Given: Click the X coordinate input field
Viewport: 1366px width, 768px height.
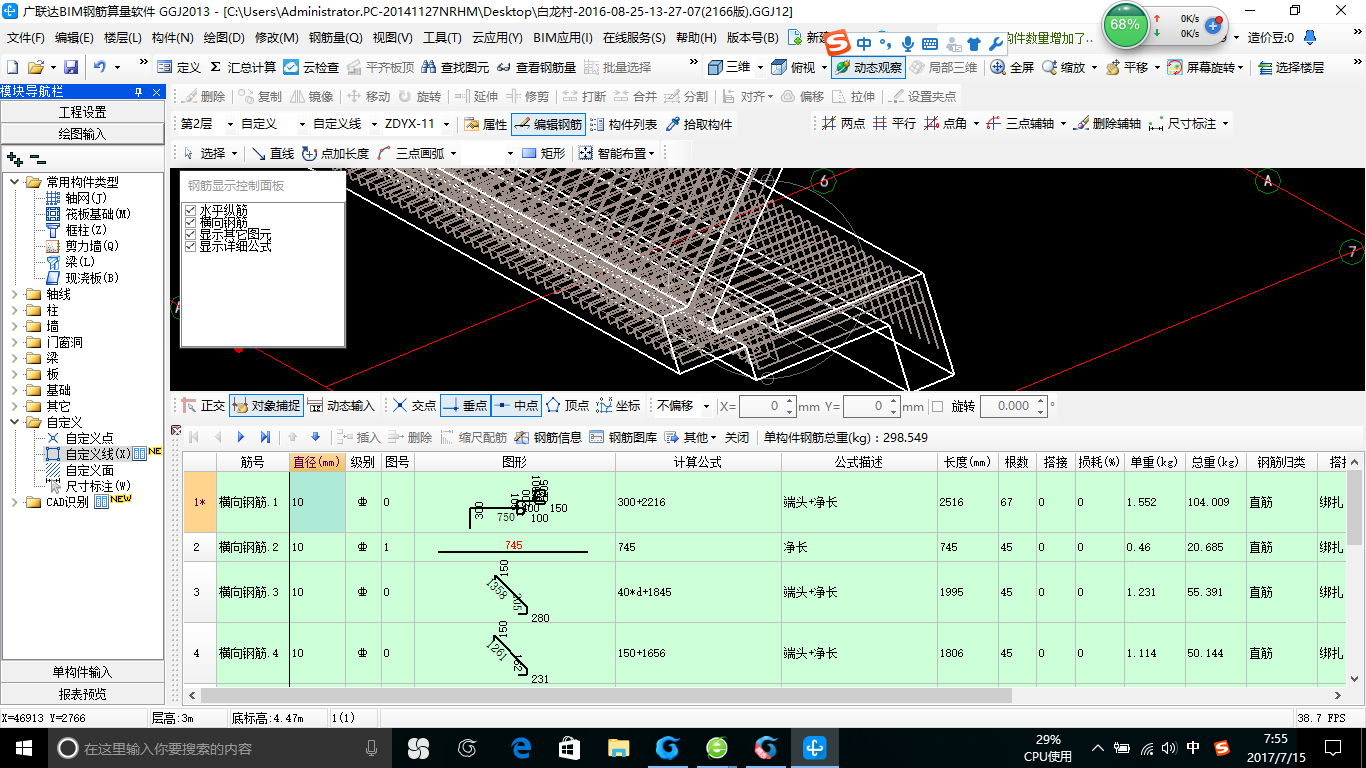Looking at the screenshot, I should coord(767,406).
